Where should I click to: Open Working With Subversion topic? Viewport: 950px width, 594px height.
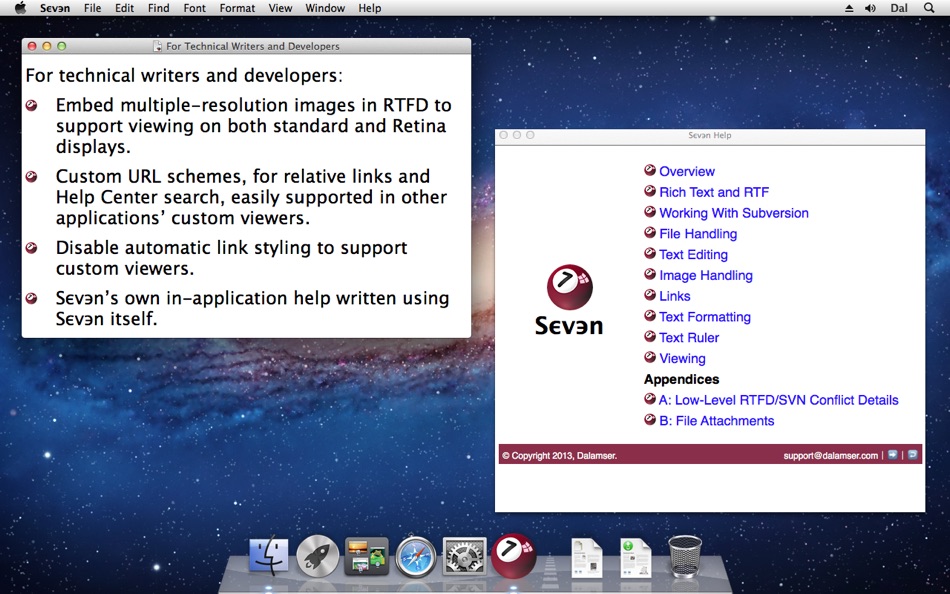[x=734, y=213]
